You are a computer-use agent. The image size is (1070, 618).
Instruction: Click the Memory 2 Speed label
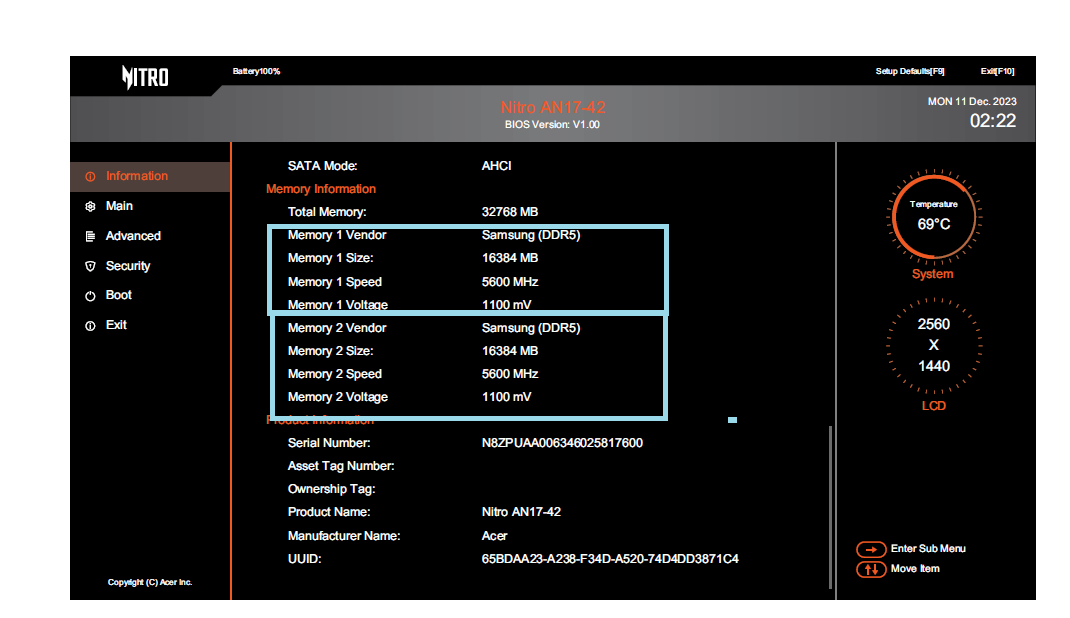(x=334, y=374)
